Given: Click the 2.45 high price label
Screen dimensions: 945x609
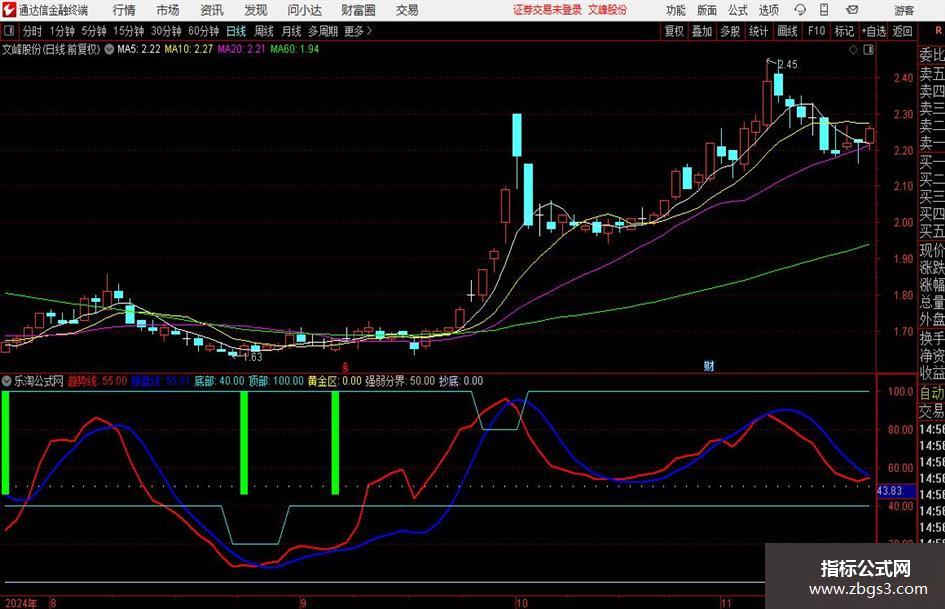Looking at the screenshot, I should pyautogui.click(x=788, y=64).
